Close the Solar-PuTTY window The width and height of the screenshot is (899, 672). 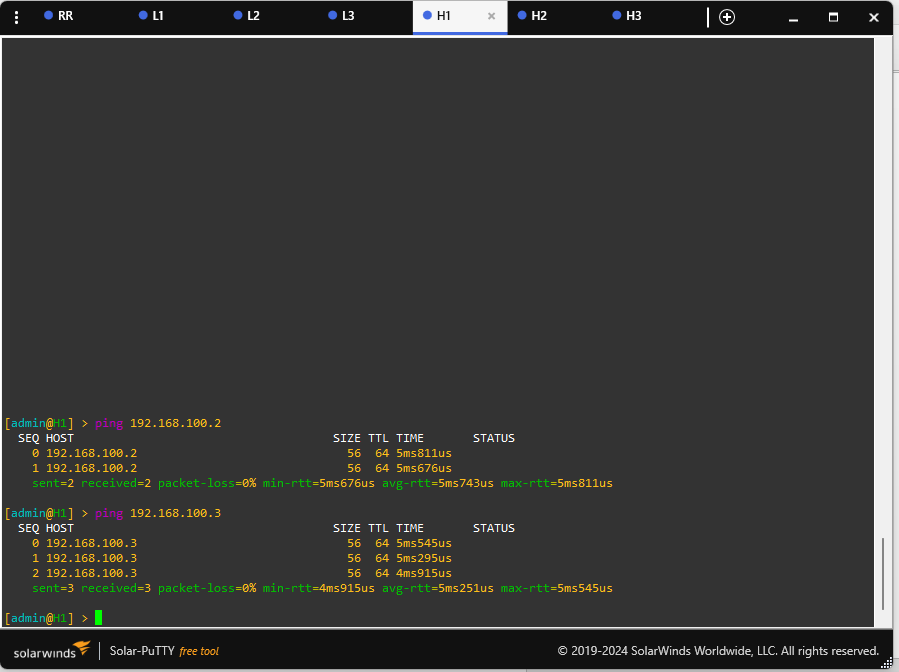click(874, 17)
